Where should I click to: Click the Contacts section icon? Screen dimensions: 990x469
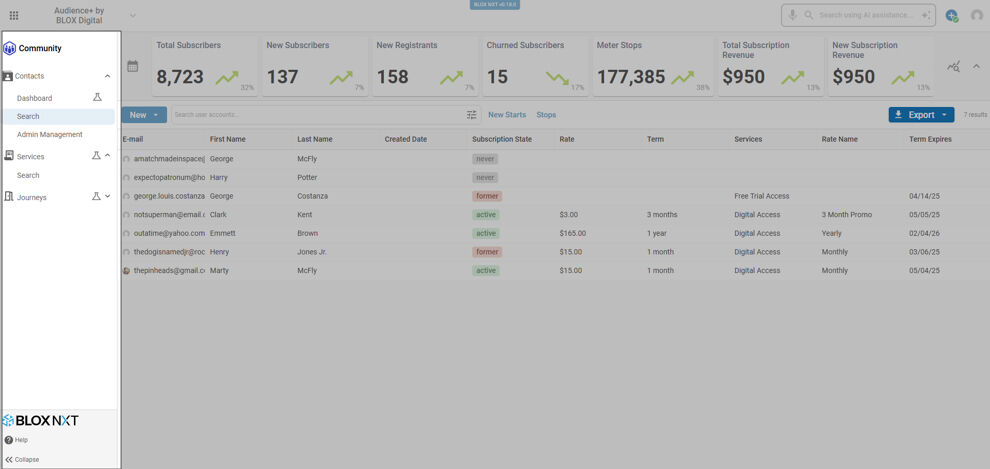(8, 76)
